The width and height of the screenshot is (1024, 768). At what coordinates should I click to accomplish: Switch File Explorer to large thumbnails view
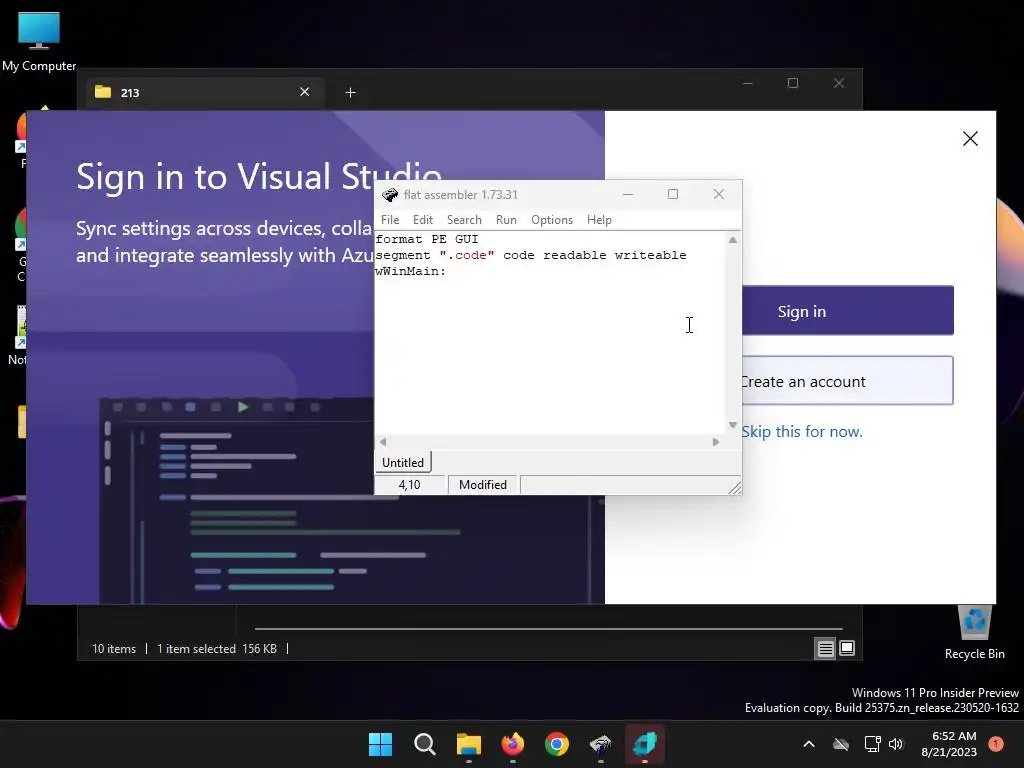pyautogui.click(x=847, y=648)
